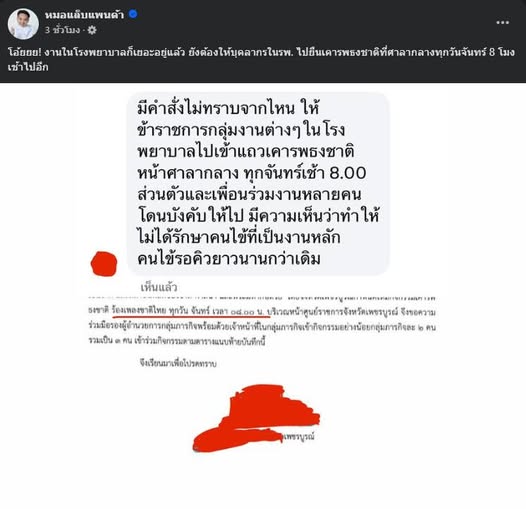Image resolution: width=526 pixels, height=509 pixels.
Task: Click the red-underlined ร้องเพลงชาติไทย phrase
Action: tap(139, 310)
